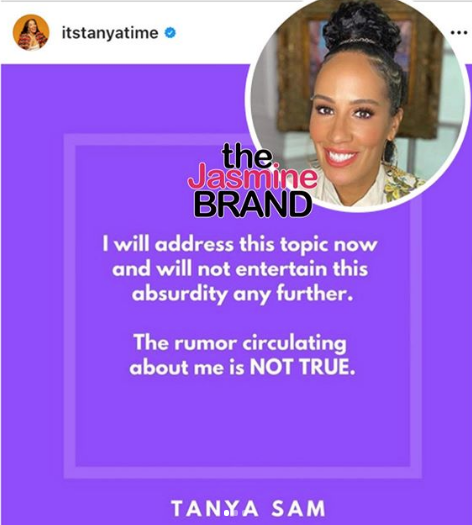Click the 'about me is' words
The height and width of the screenshot is (525, 472).
coord(187,368)
